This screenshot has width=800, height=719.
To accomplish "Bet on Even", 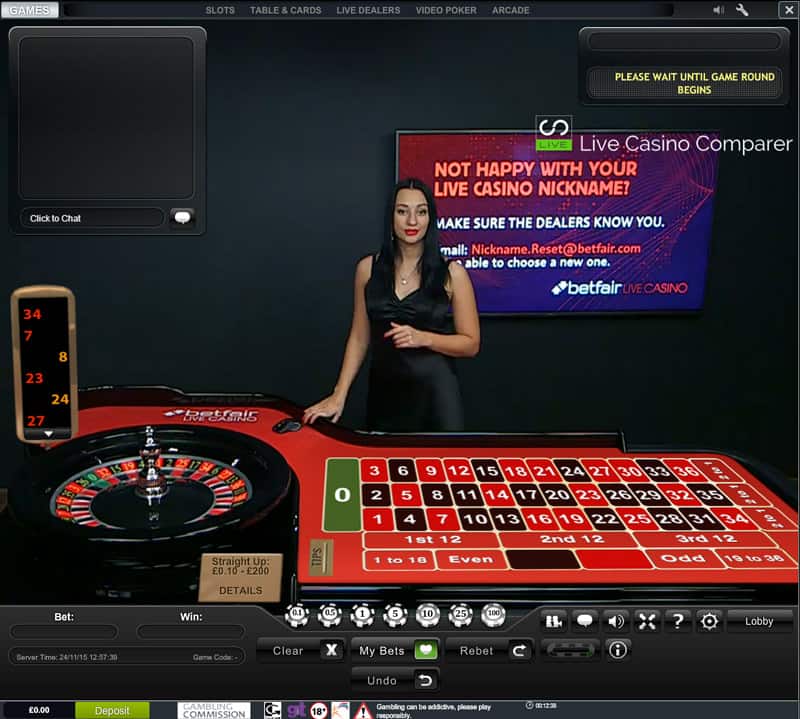I will (471, 560).
